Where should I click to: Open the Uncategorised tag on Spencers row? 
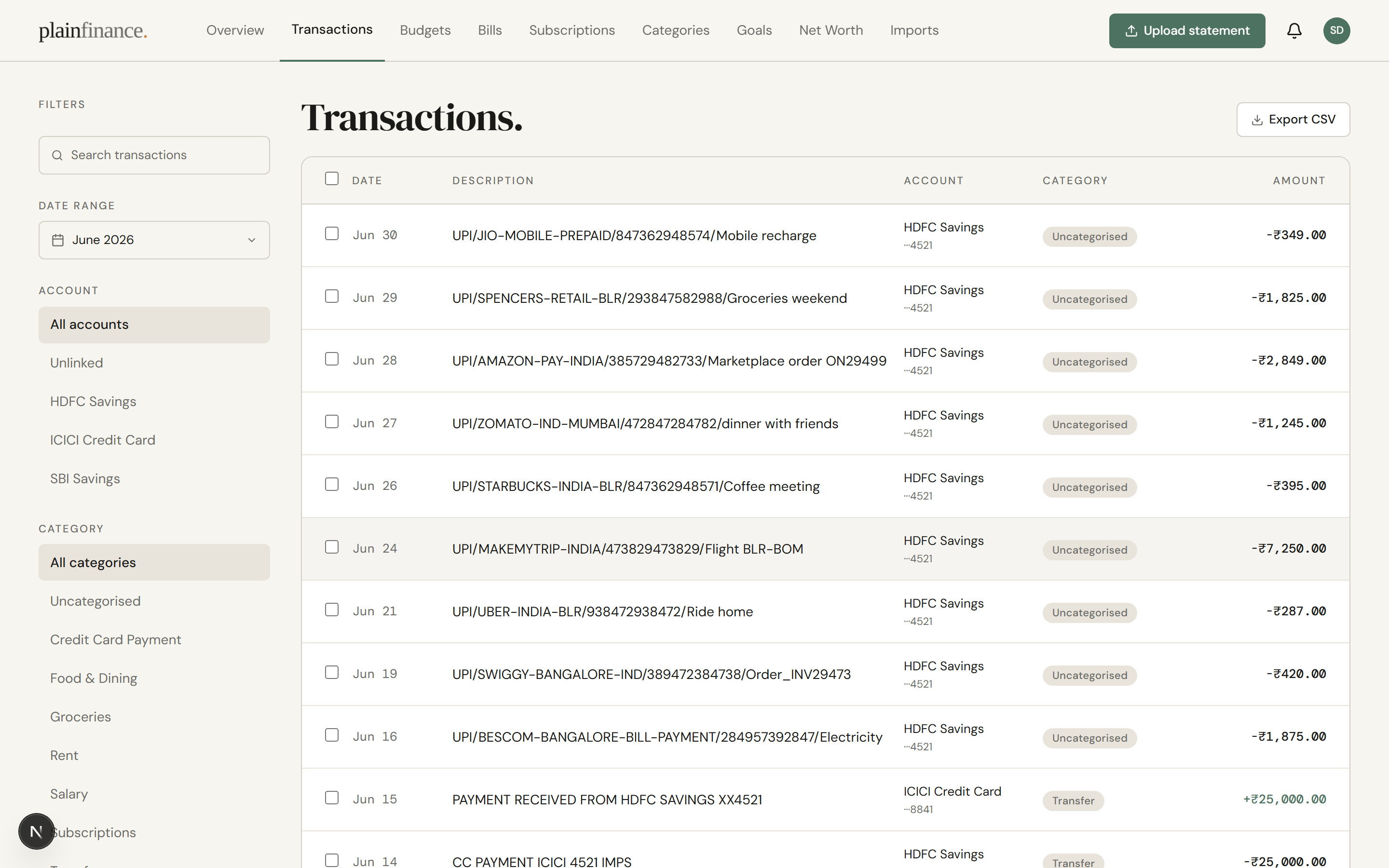(x=1089, y=299)
